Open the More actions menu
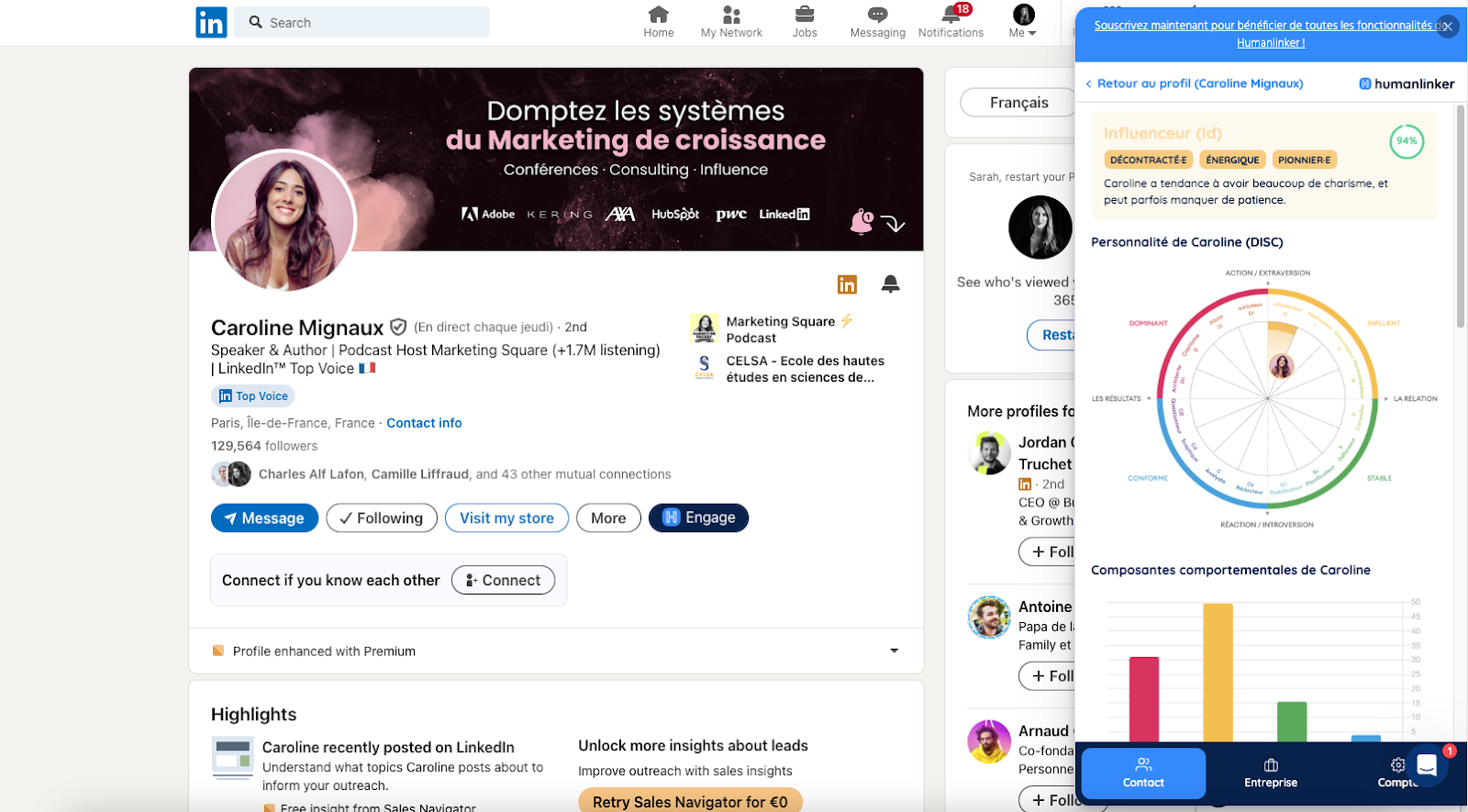1468x812 pixels. pos(608,518)
